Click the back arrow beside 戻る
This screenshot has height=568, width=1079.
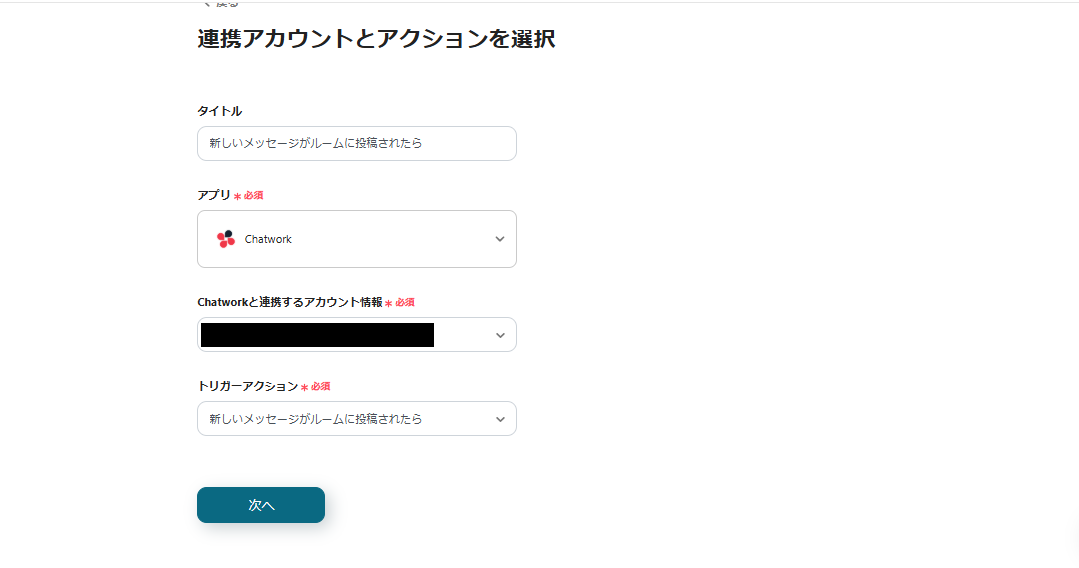click(207, 3)
